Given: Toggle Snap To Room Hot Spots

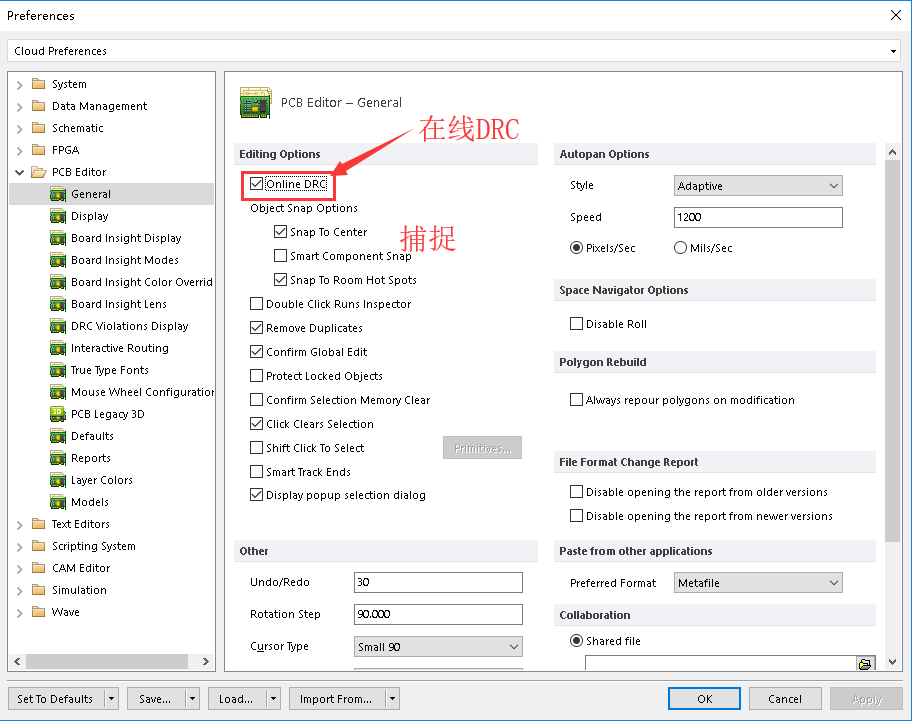Looking at the screenshot, I should pos(280,280).
